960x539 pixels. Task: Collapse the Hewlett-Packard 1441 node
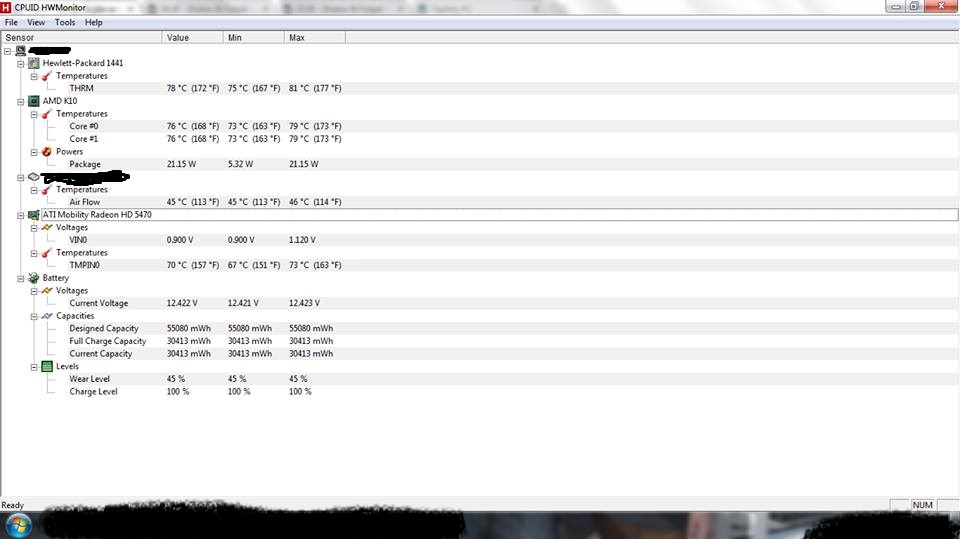coord(21,64)
